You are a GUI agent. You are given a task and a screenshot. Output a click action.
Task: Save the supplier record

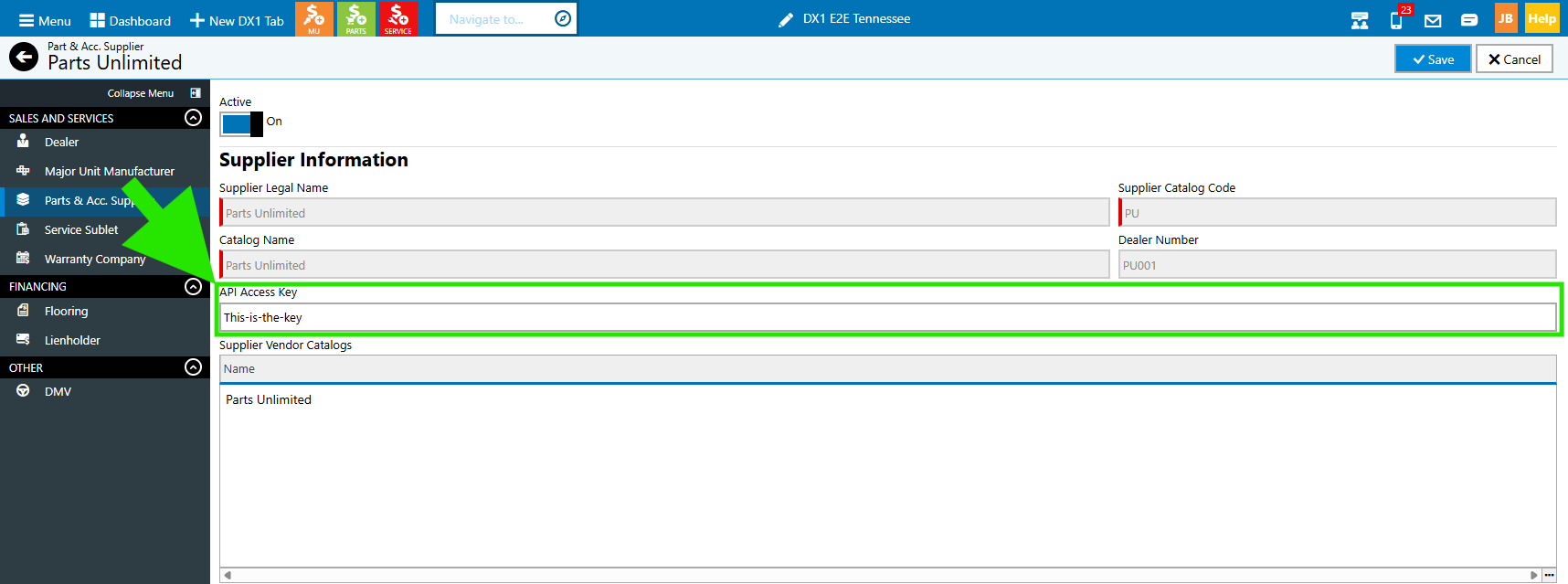point(1433,59)
